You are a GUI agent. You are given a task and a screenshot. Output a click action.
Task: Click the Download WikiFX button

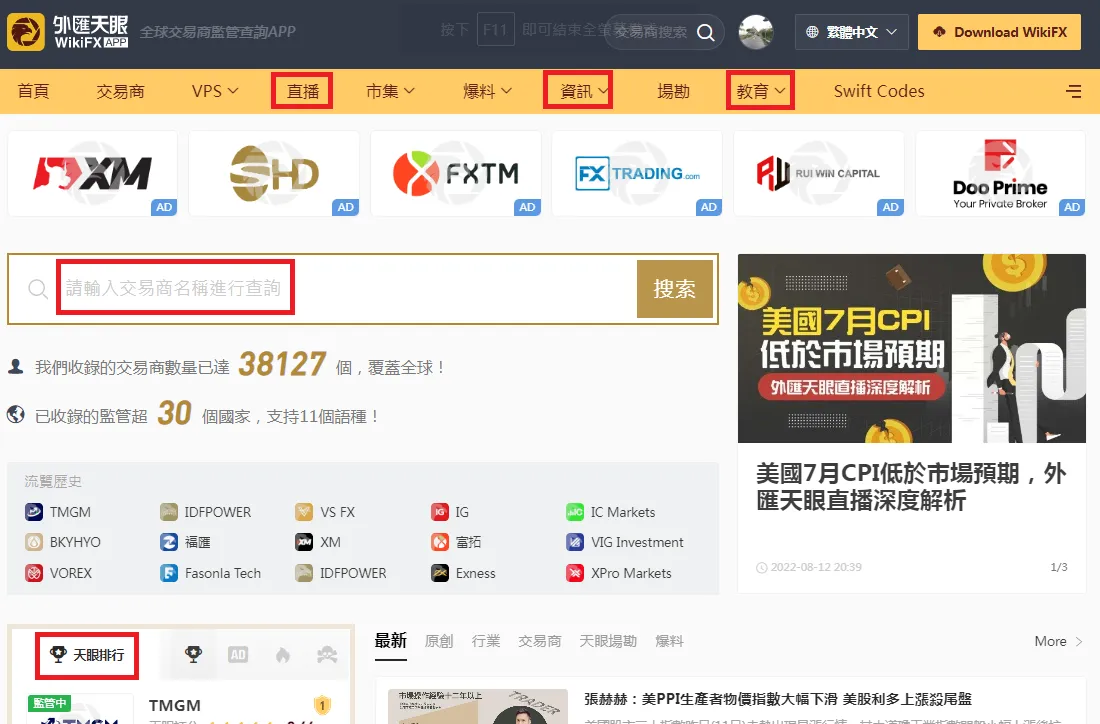(x=1000, y=32)
